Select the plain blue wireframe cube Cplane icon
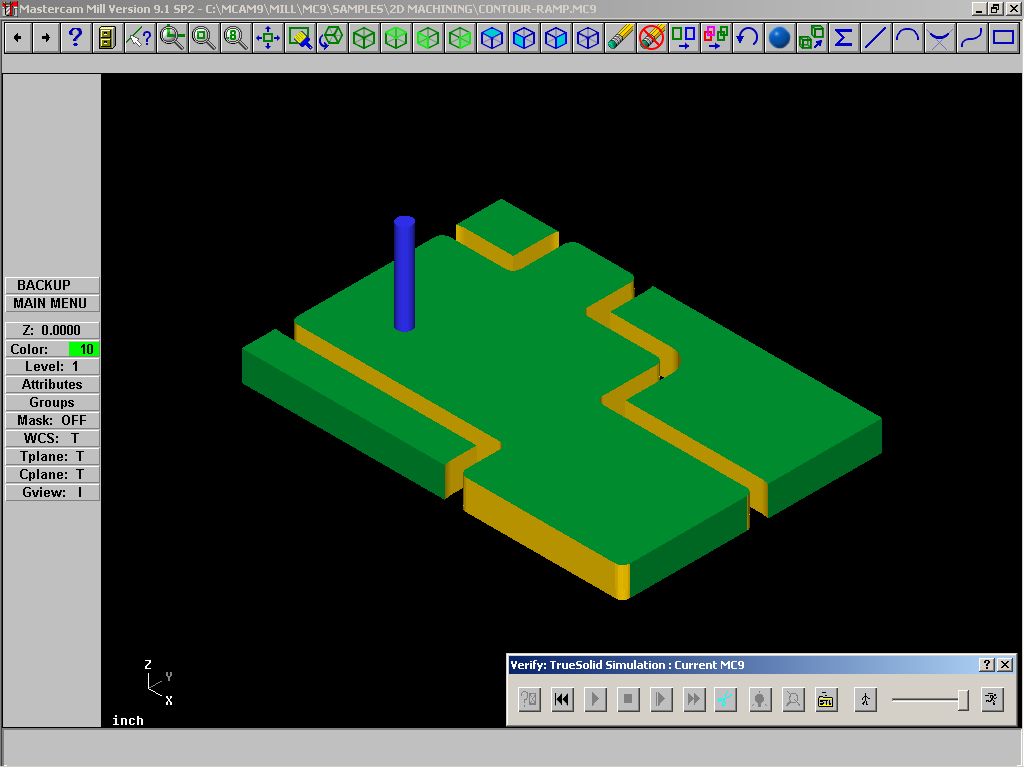 click(587, 38)
